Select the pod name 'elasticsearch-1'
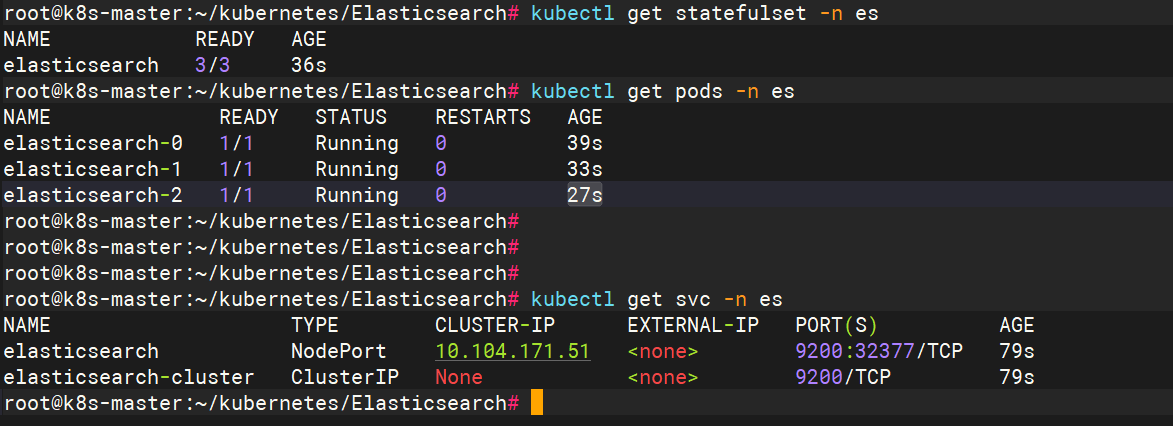1173x426 pixels. point(93,169)
